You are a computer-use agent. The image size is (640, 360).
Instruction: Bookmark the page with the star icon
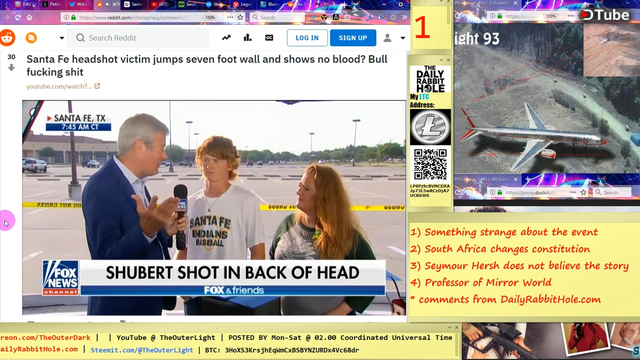coord(240,17)
